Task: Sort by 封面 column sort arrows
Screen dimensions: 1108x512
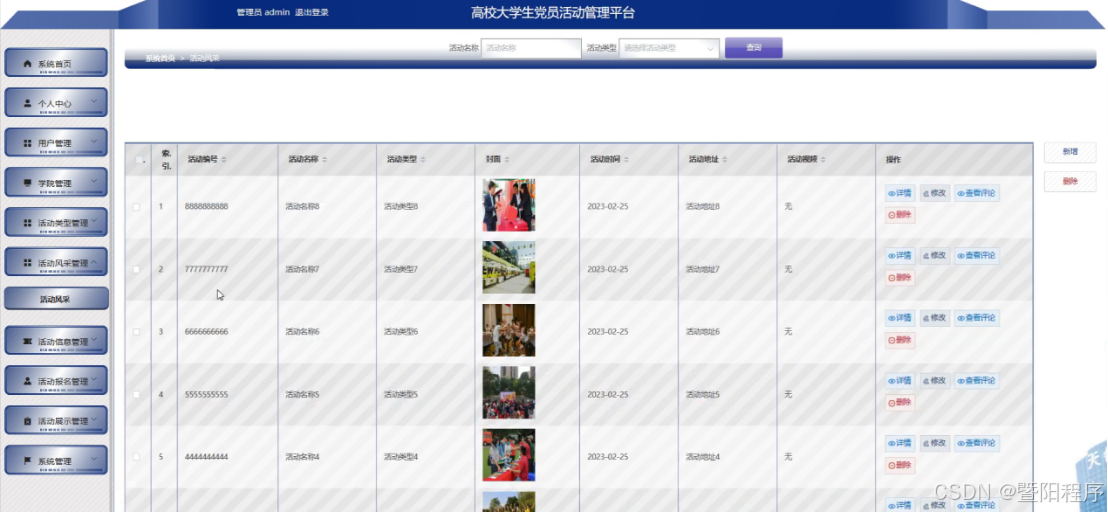Action: point(507,160)
